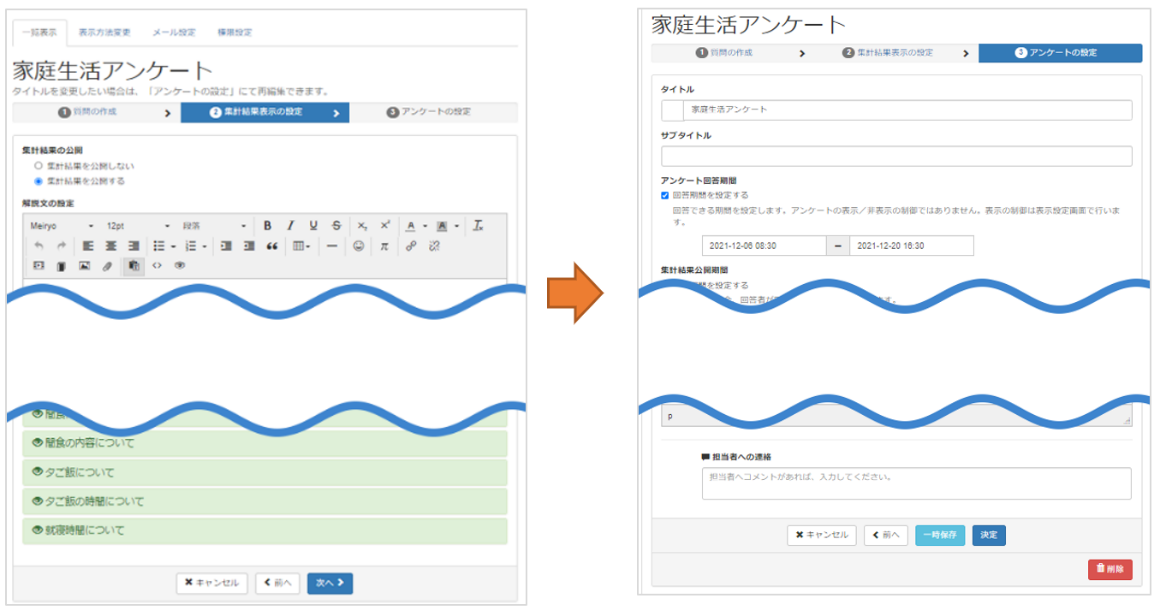Apply italic formatting in the editor
This screenshot has width=1166, height=610.
pos(291,225)
